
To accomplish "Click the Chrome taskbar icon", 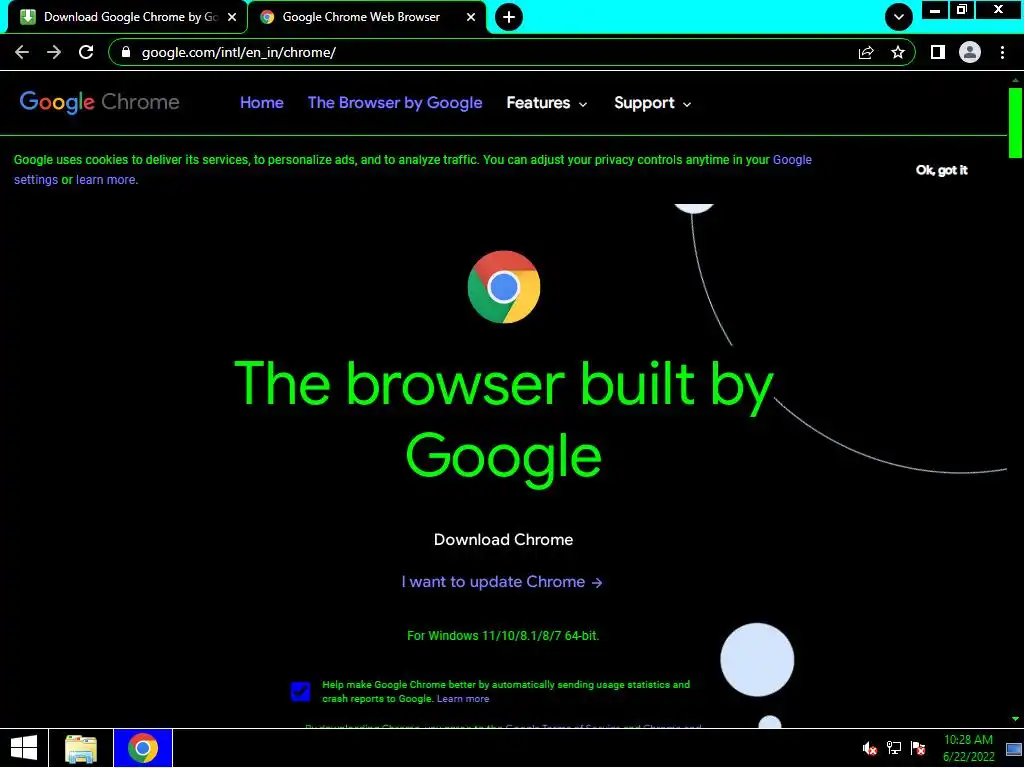I will pos(143,748).
